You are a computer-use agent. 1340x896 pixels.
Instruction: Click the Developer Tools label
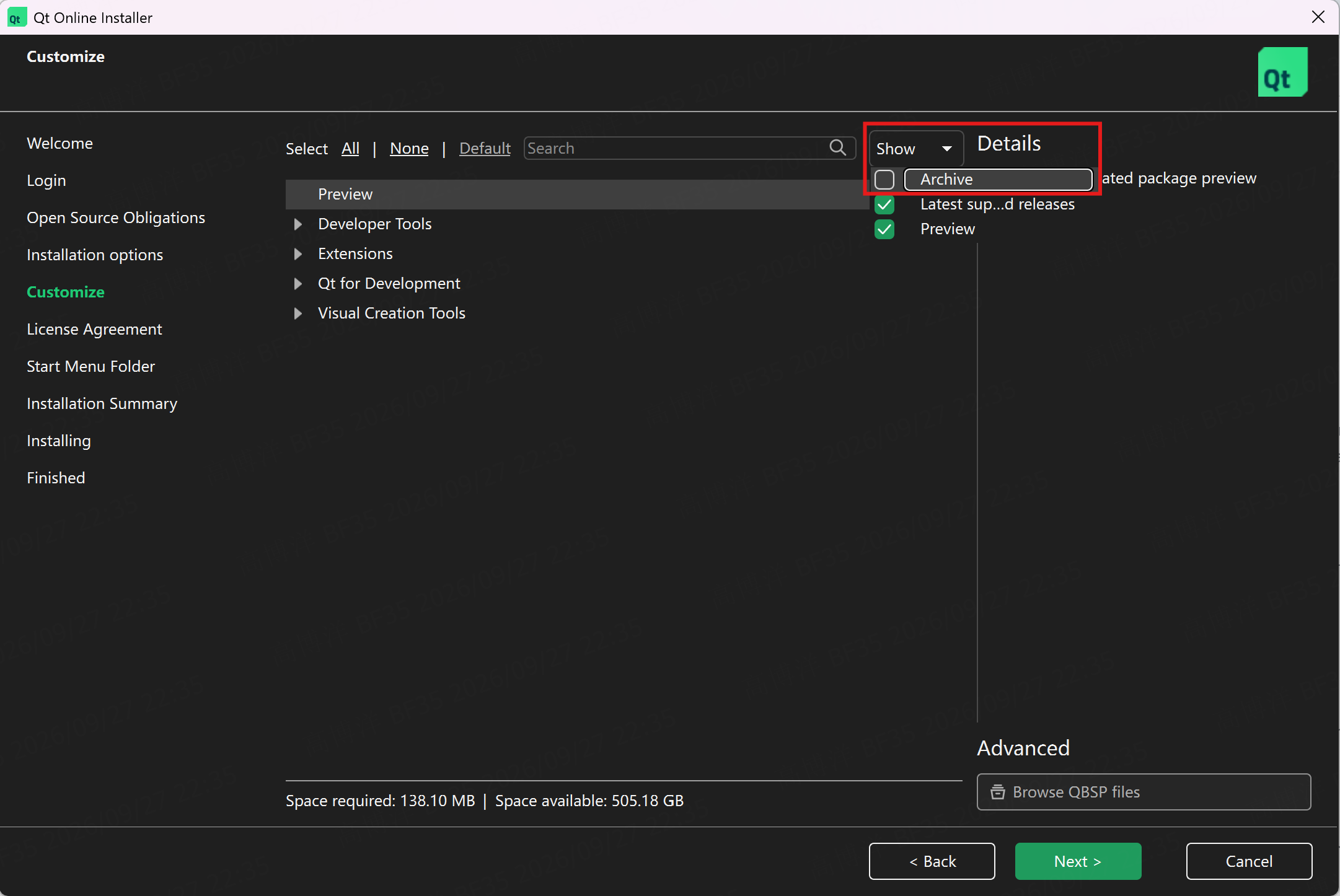(374, 224)
